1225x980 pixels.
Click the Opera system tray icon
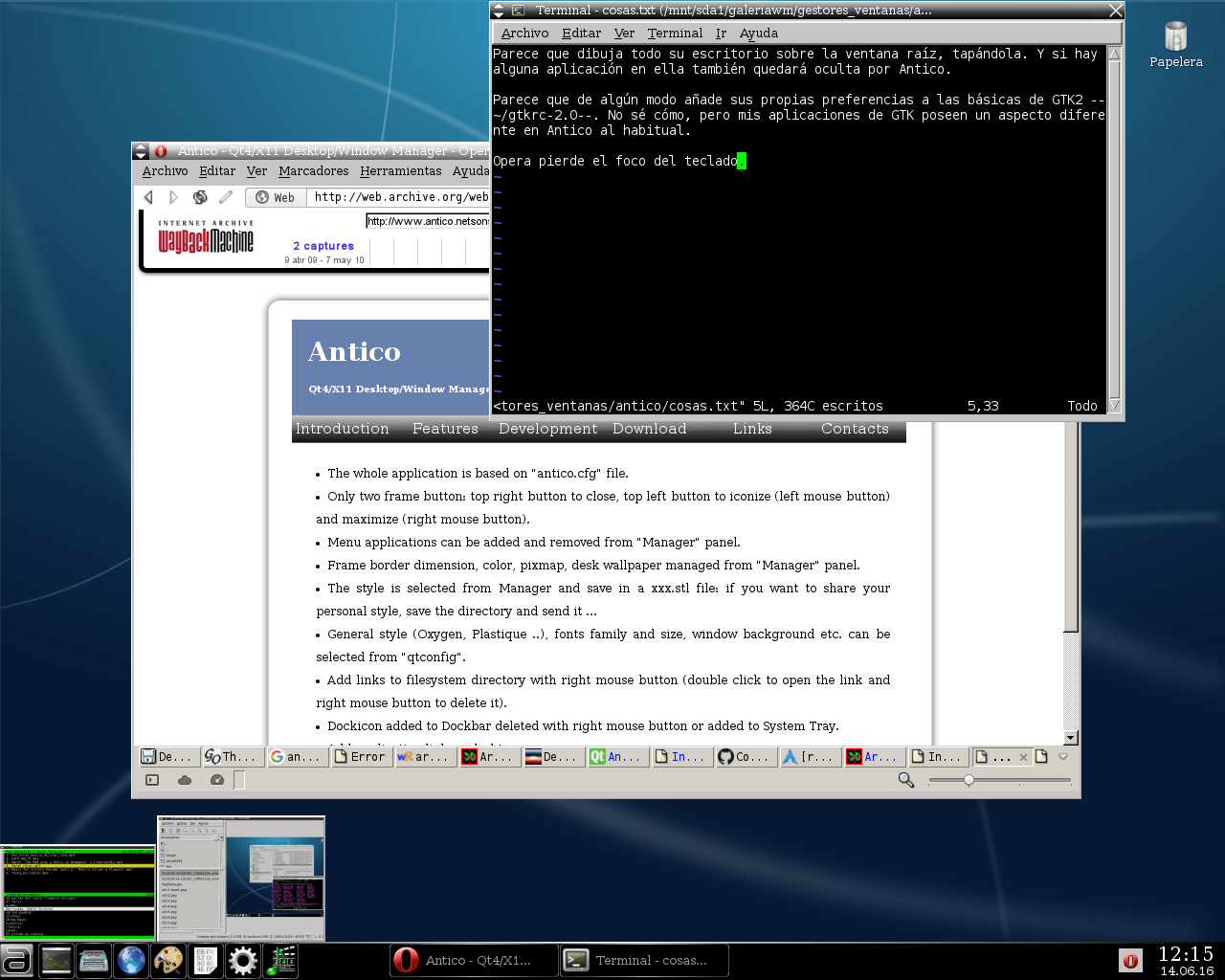1130,961
